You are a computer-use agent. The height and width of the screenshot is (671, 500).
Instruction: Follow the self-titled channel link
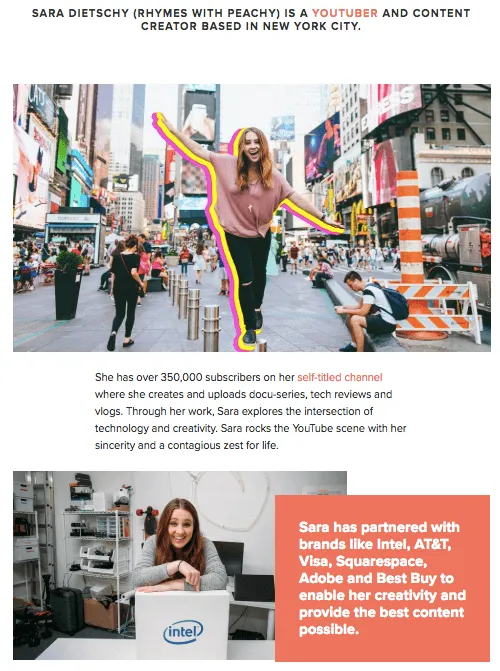[x=339, y=377]
